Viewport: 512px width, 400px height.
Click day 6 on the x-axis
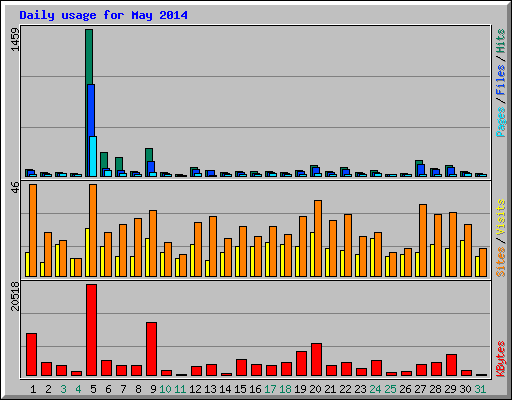pyautogui.click(x=108, y=389)
